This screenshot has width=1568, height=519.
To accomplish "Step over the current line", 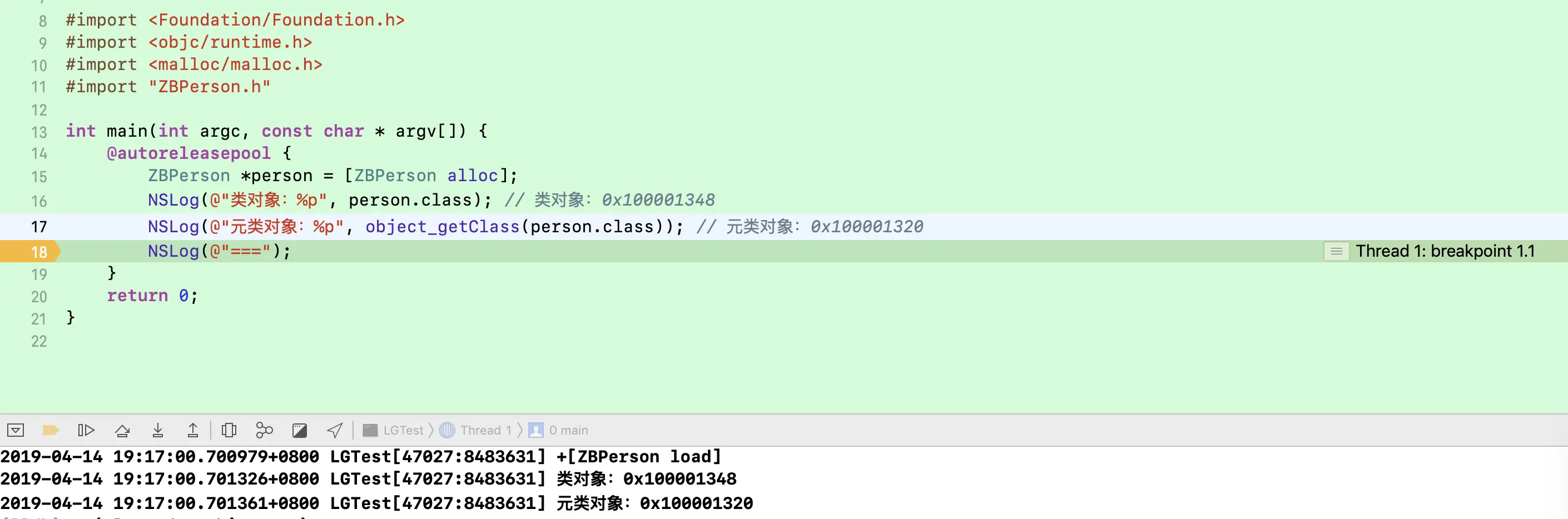I will 122,431.
